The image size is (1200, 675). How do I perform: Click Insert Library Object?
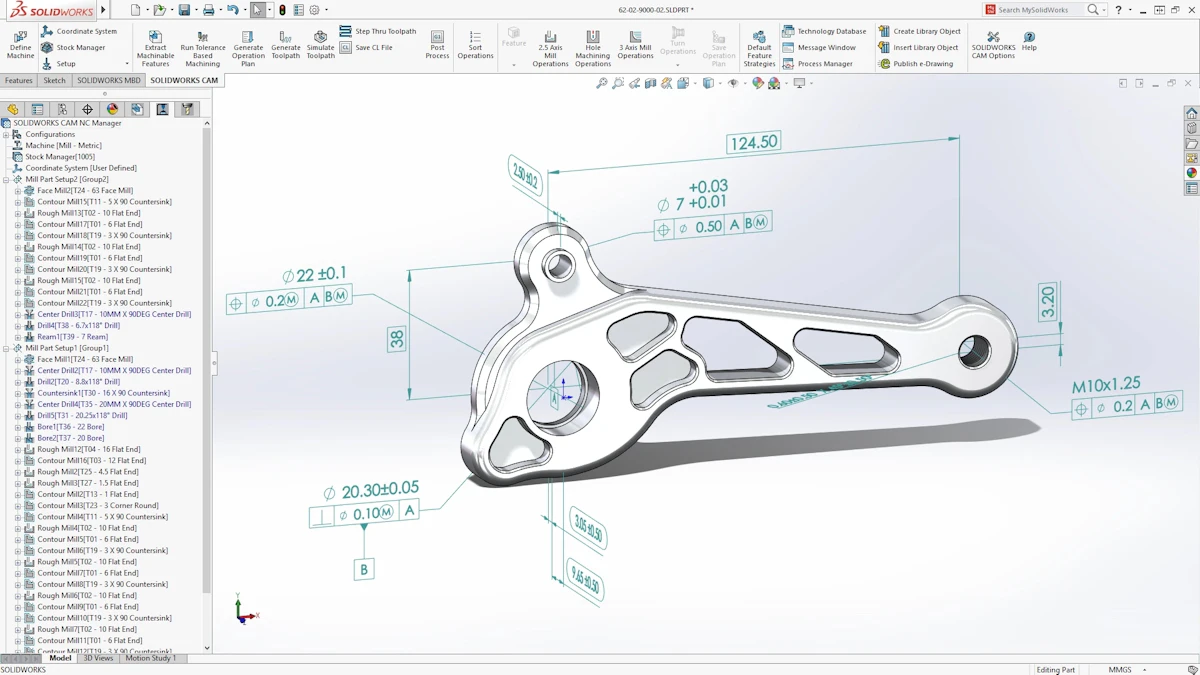click(918, 47)
